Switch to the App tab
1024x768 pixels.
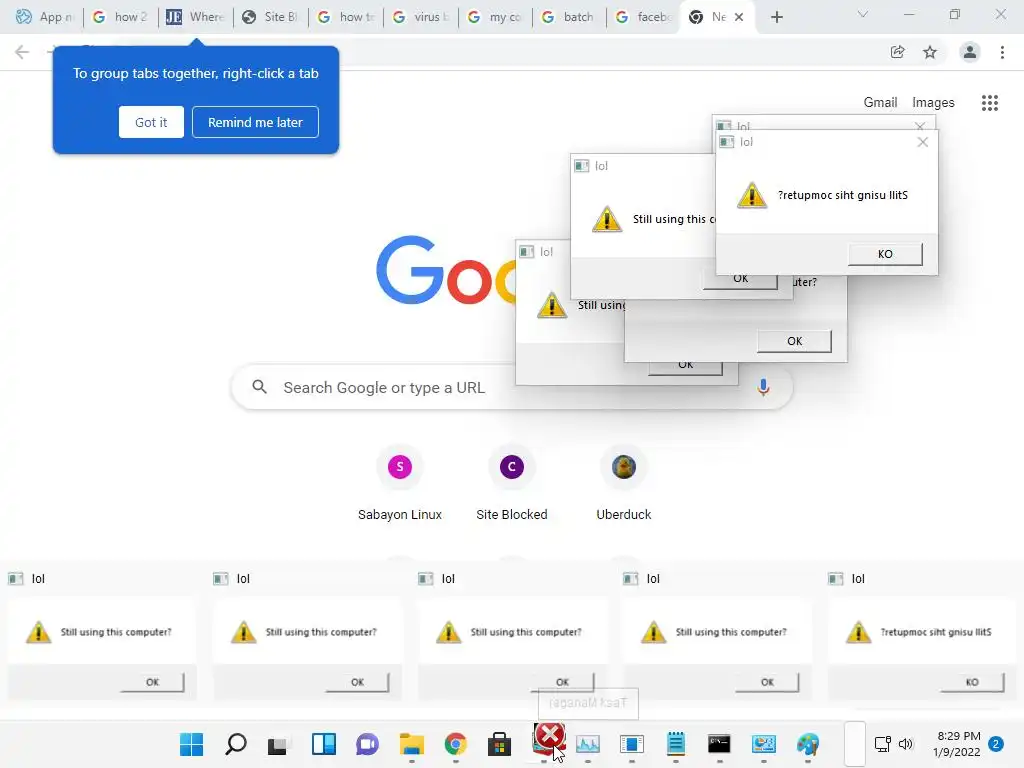[x=44, y=17]
